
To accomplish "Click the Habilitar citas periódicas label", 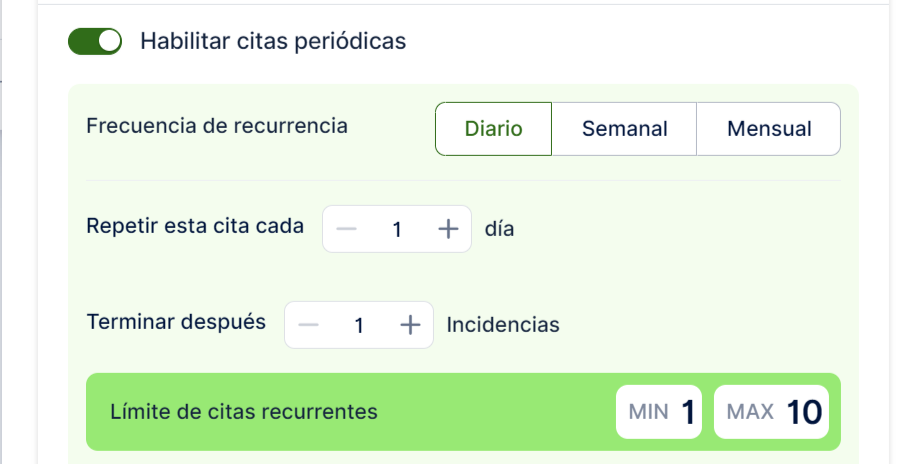I will pos(273,41).
